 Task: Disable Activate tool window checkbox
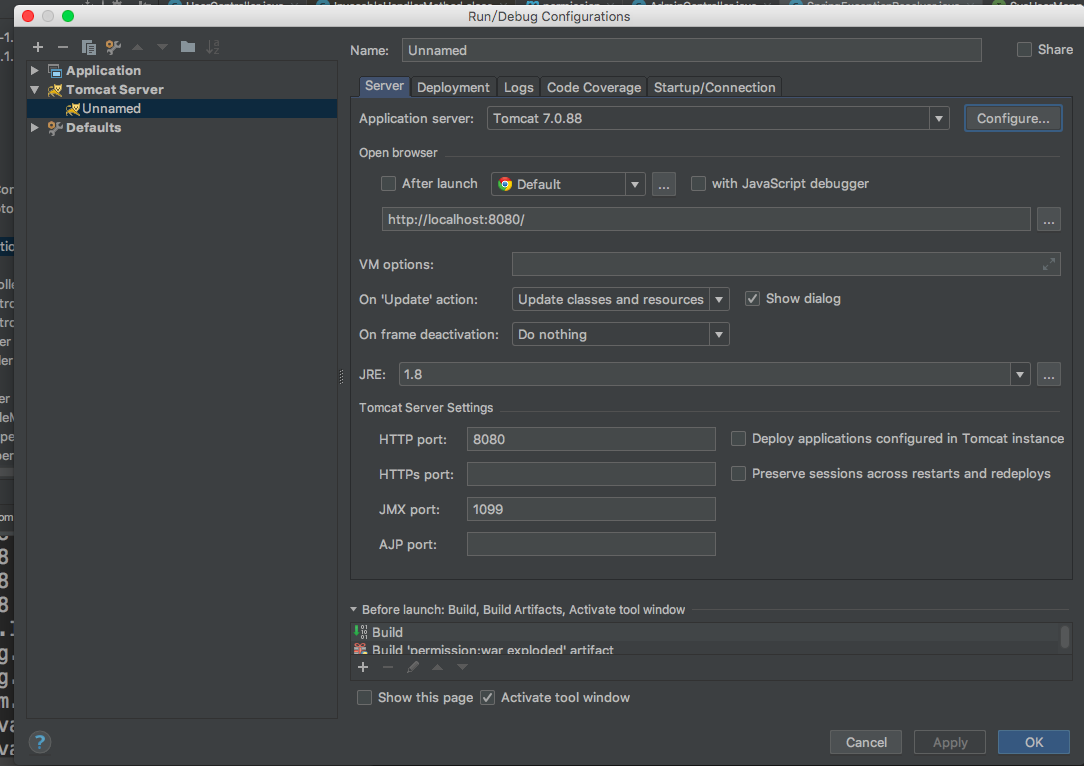click(487, 698)
